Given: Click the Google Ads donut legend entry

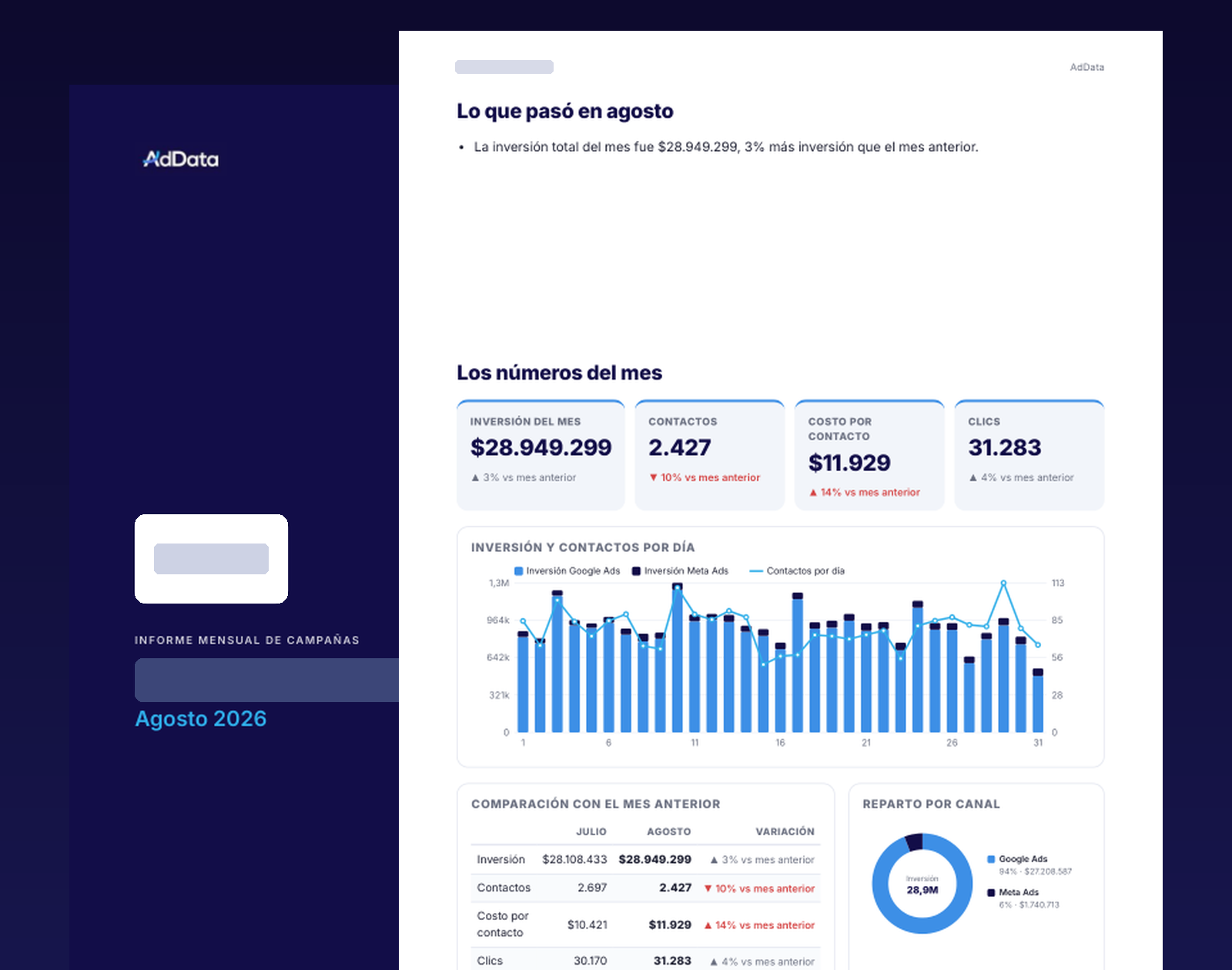Looking at the screenshot, I should (1029, 865).
